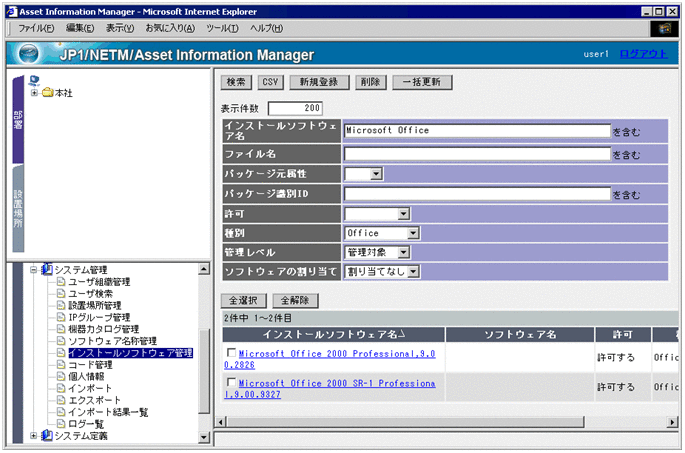Viewport: 685px width, 453px height.
Task: Click the 一括更新 button
Action: click(422, 82)
